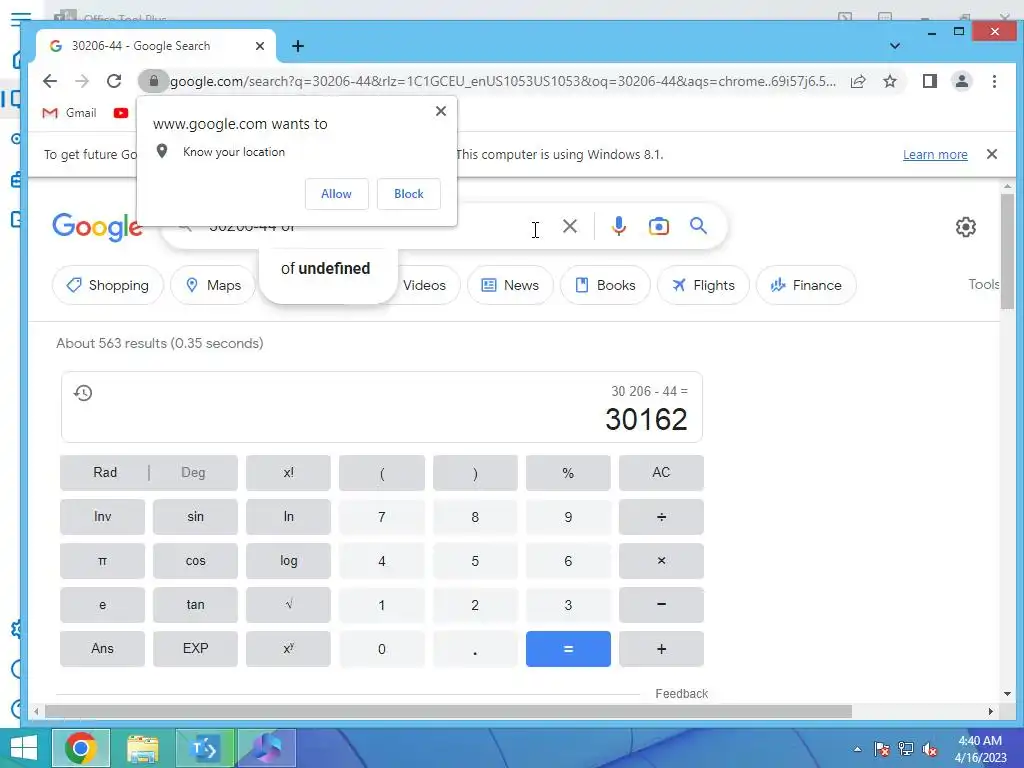The image size is (1024, 768).
Task: Submit search with magnifier icon
Action: [698, 226]
